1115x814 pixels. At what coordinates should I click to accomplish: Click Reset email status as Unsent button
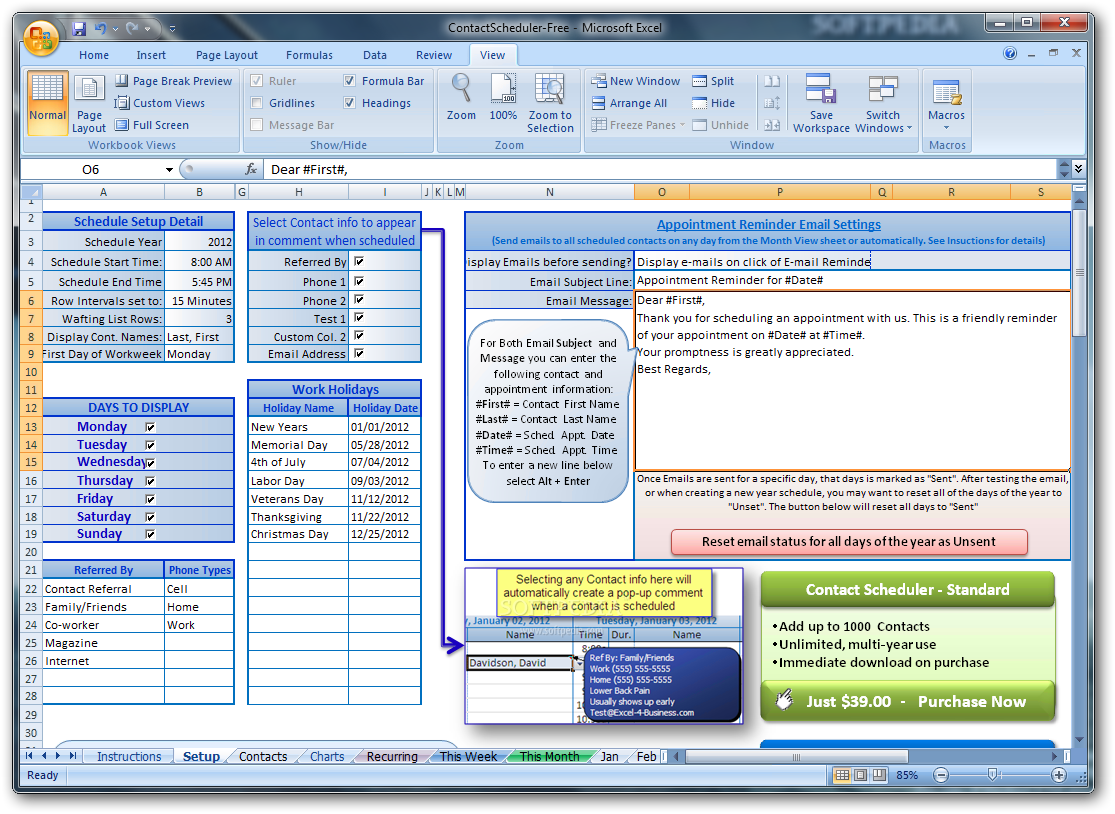click(x=849, y=542)
